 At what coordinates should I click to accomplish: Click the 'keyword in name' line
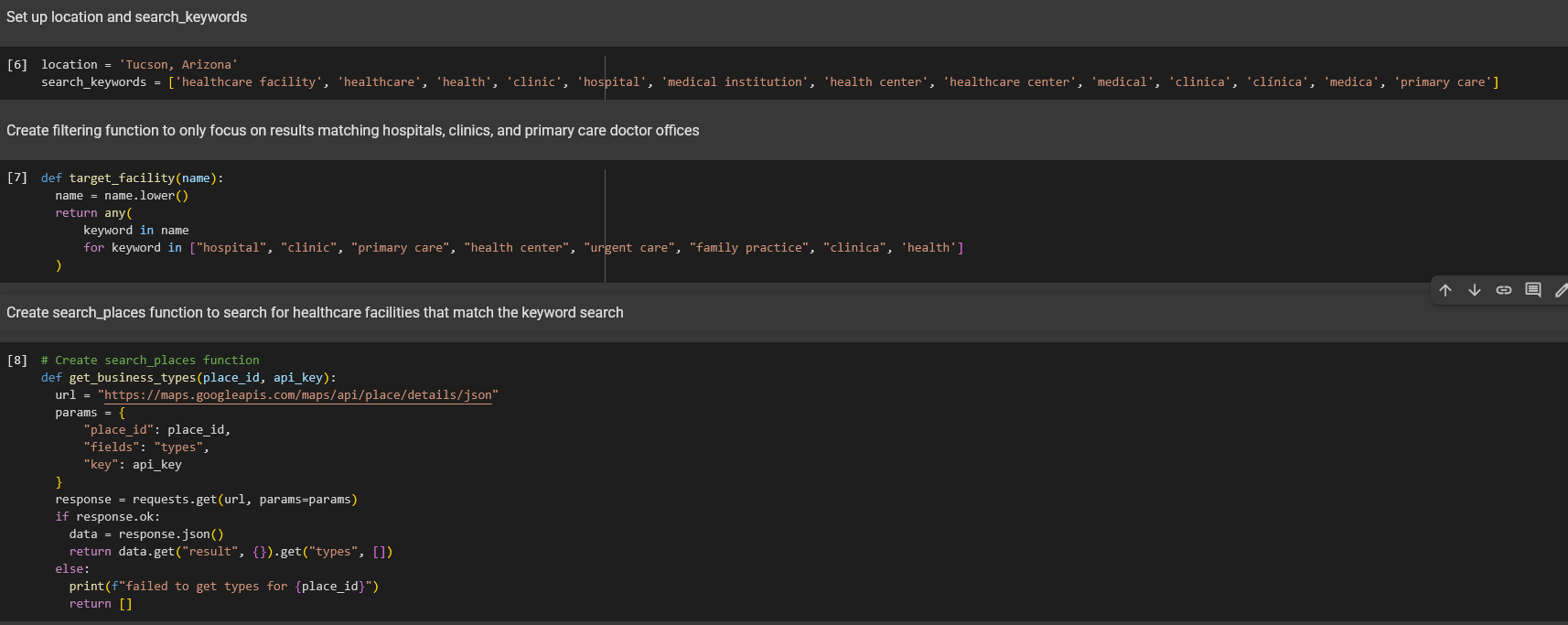click(136, 231)
